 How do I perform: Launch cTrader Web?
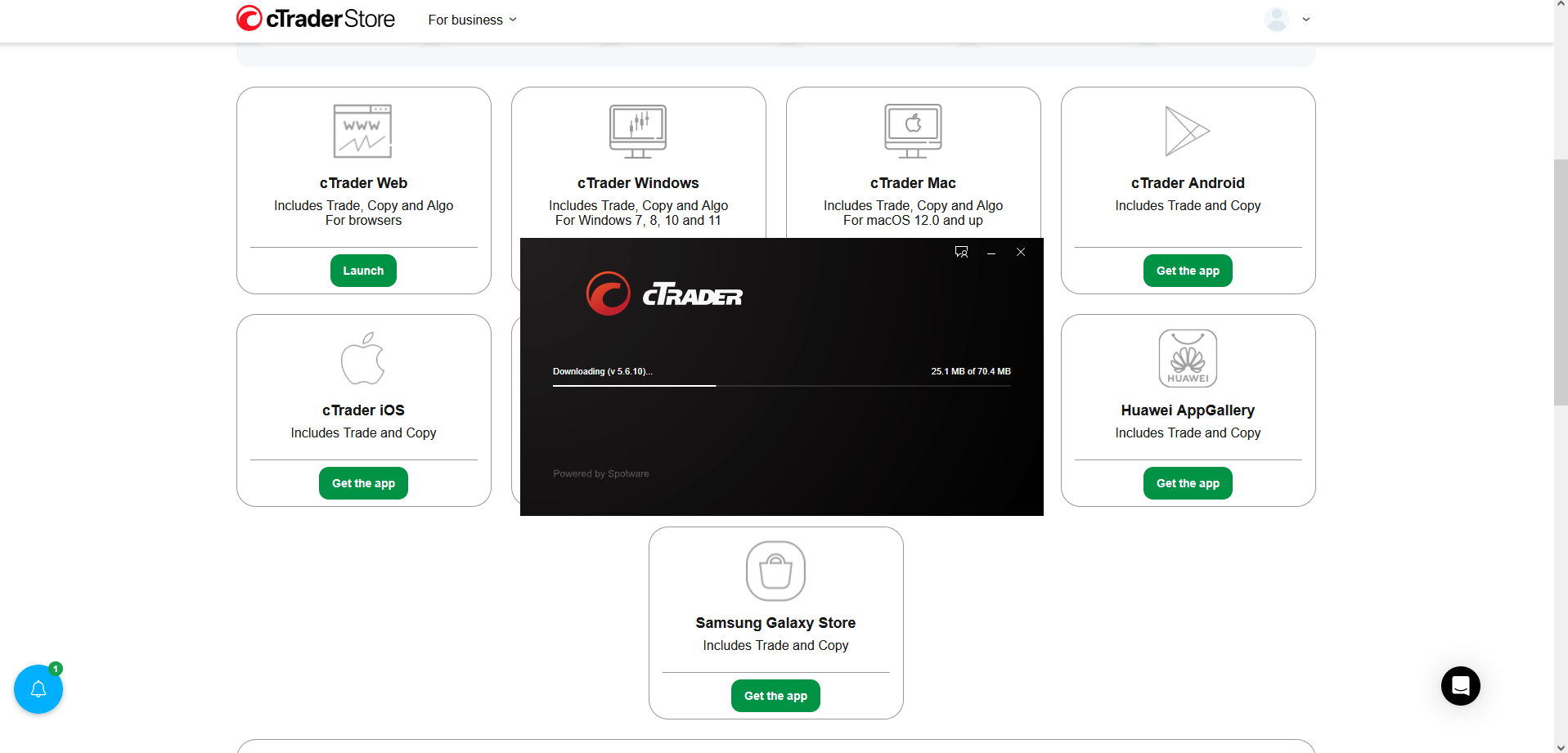363,271
